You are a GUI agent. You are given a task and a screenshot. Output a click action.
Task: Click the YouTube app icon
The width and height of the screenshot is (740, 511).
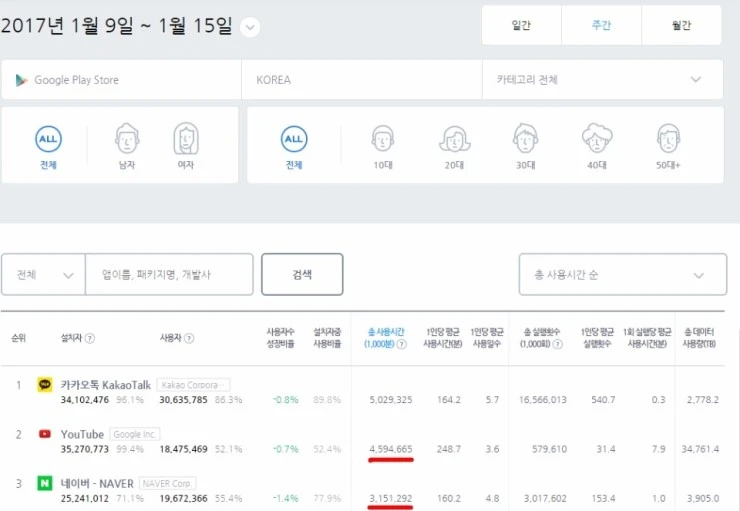coord(44,434)
